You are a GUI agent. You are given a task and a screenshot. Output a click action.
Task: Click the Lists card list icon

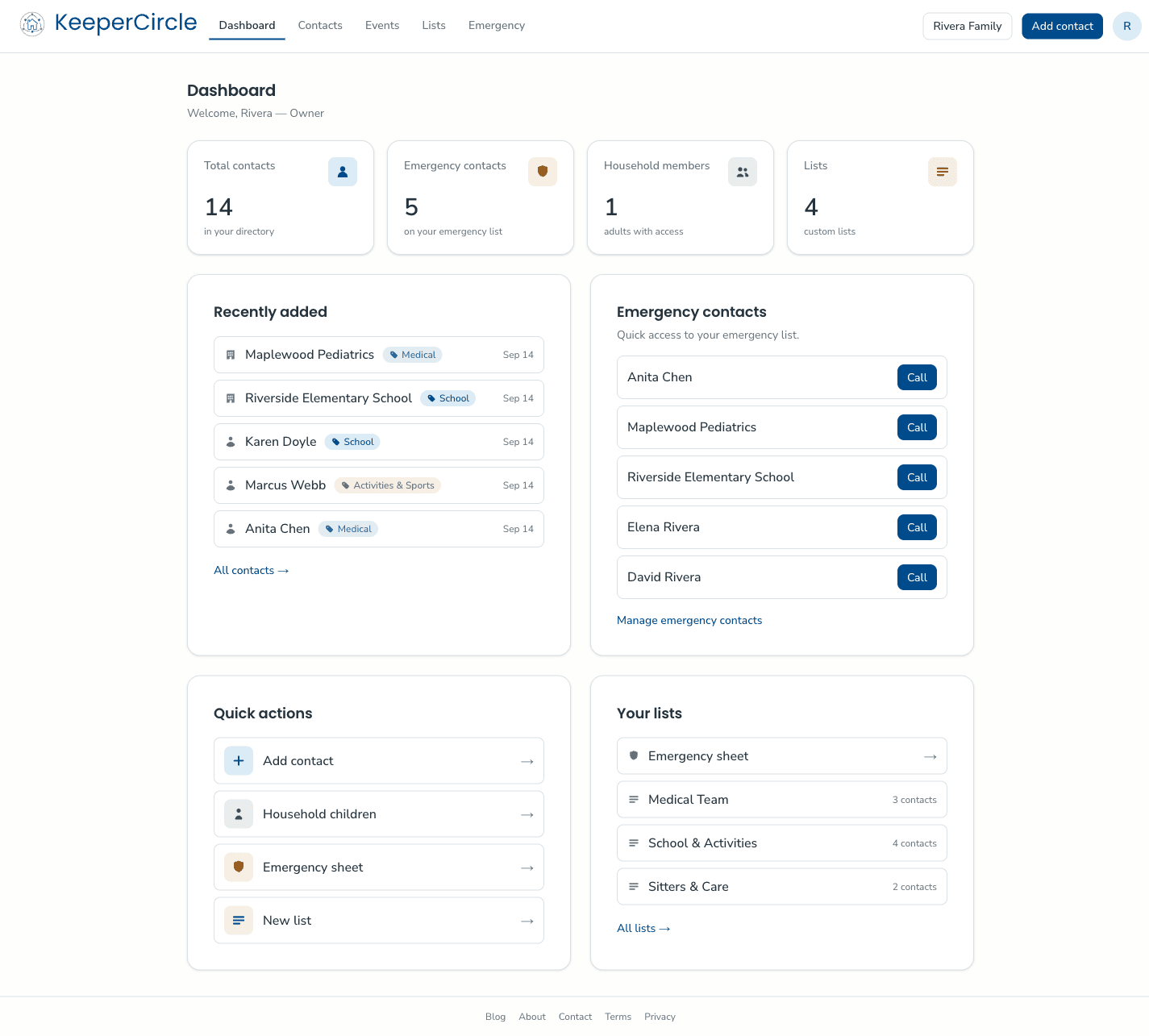943,172
